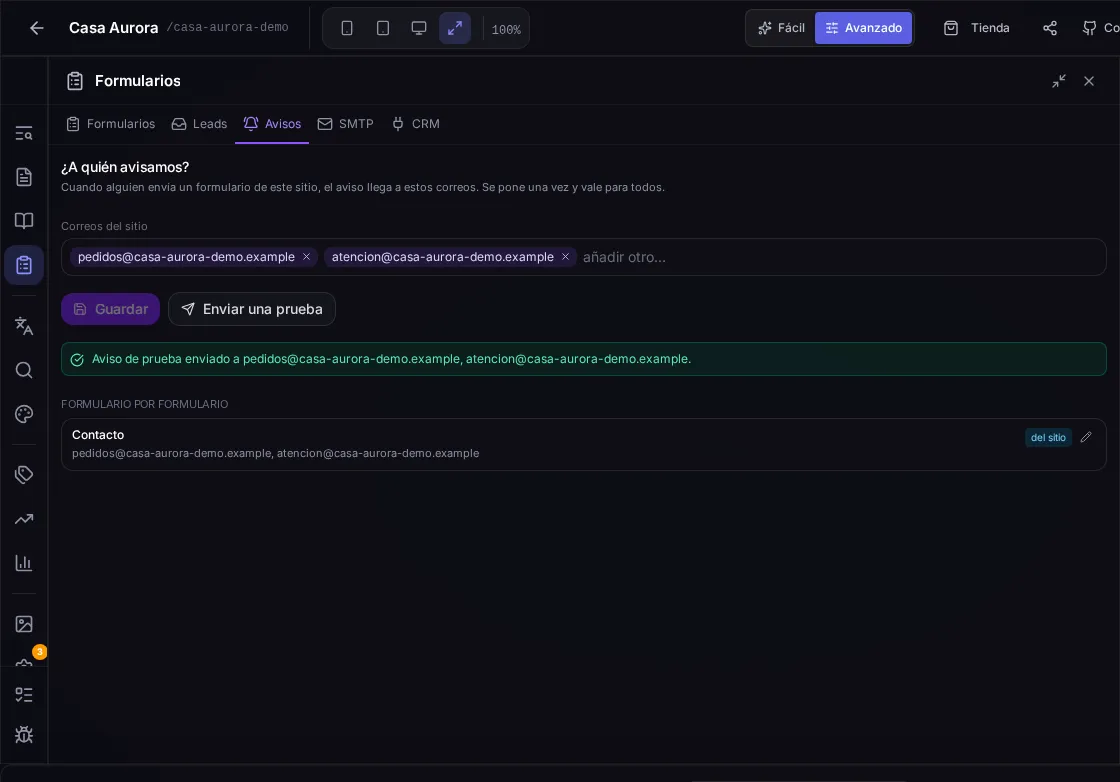Open the sidebar list-search icon
Viewport: 1120px width, 782px height.
click(x=24, y=133)
